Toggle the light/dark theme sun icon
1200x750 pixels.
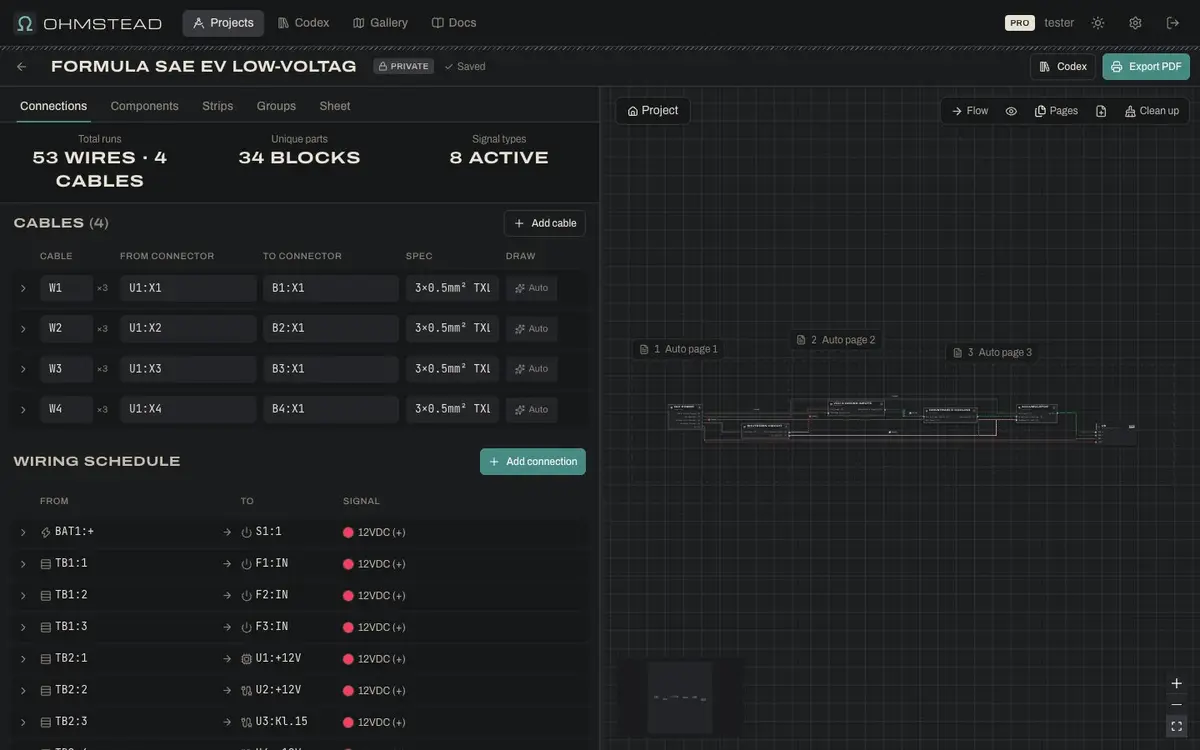(1098, 23)
